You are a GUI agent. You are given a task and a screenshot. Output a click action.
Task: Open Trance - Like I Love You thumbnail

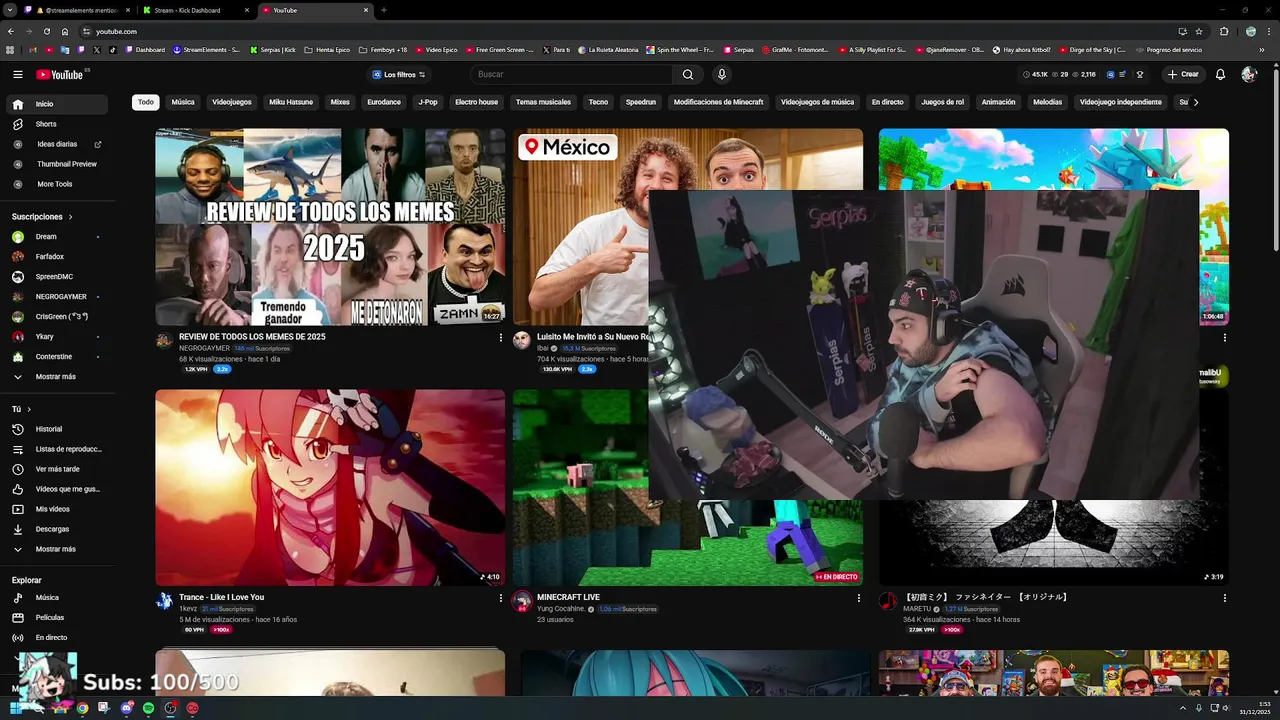(330, 487)
